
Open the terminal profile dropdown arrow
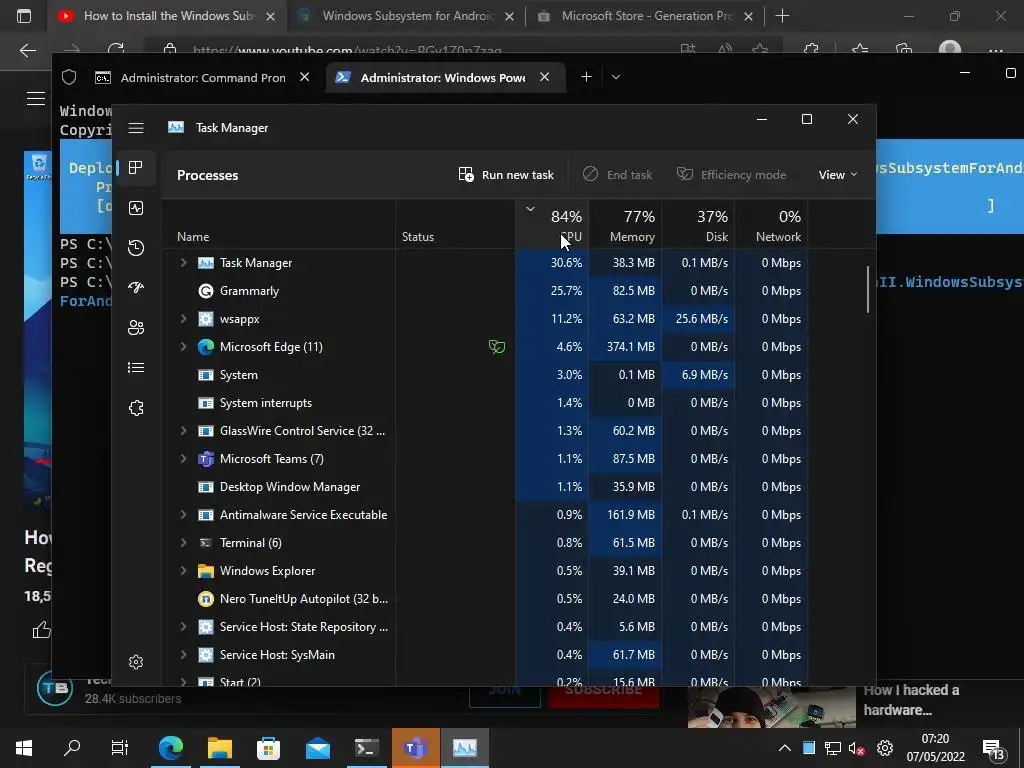[x=615, y=77]
